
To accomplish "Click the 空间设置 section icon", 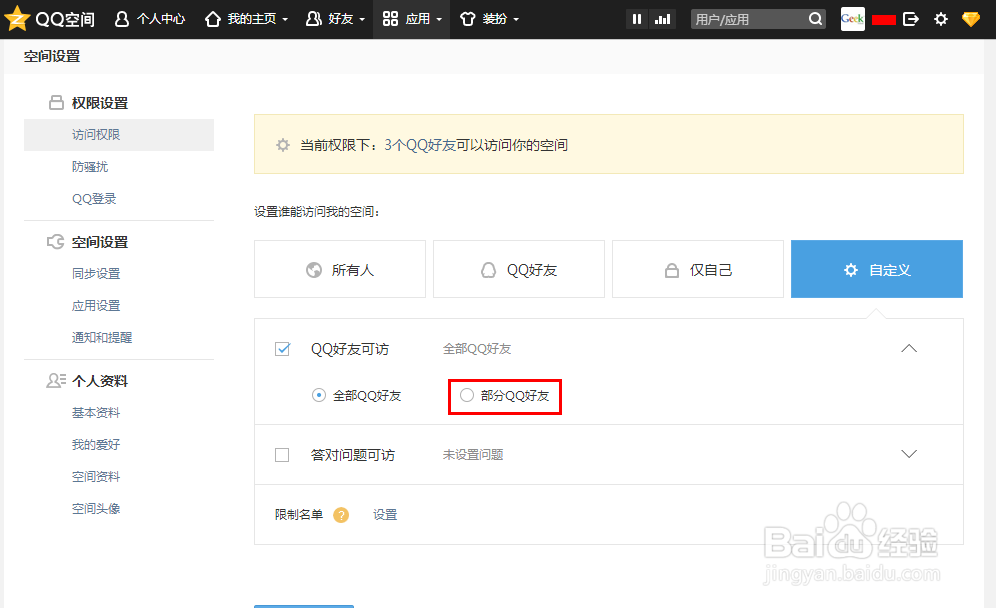I will (x=56, y=241).
